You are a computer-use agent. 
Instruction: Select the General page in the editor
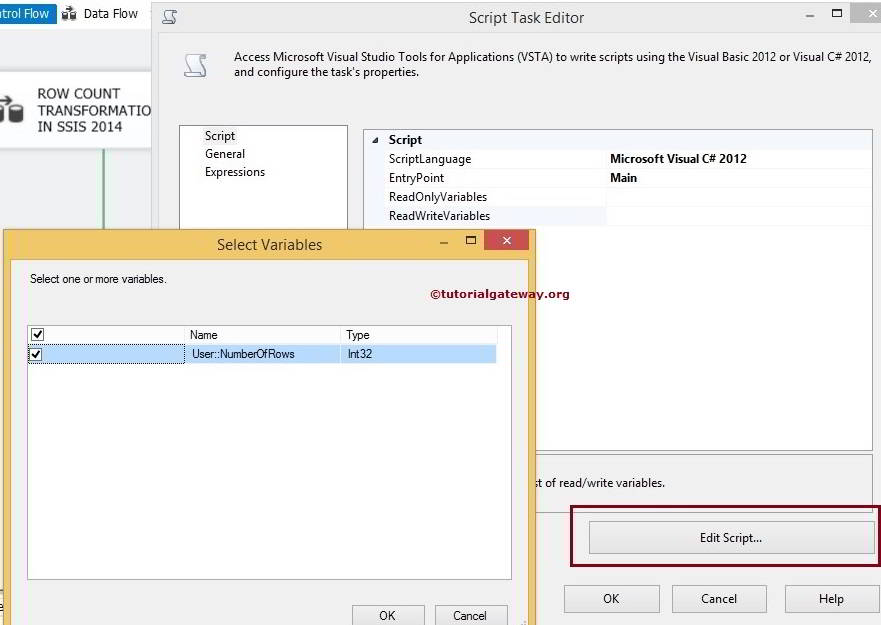[x=224, y=153]
